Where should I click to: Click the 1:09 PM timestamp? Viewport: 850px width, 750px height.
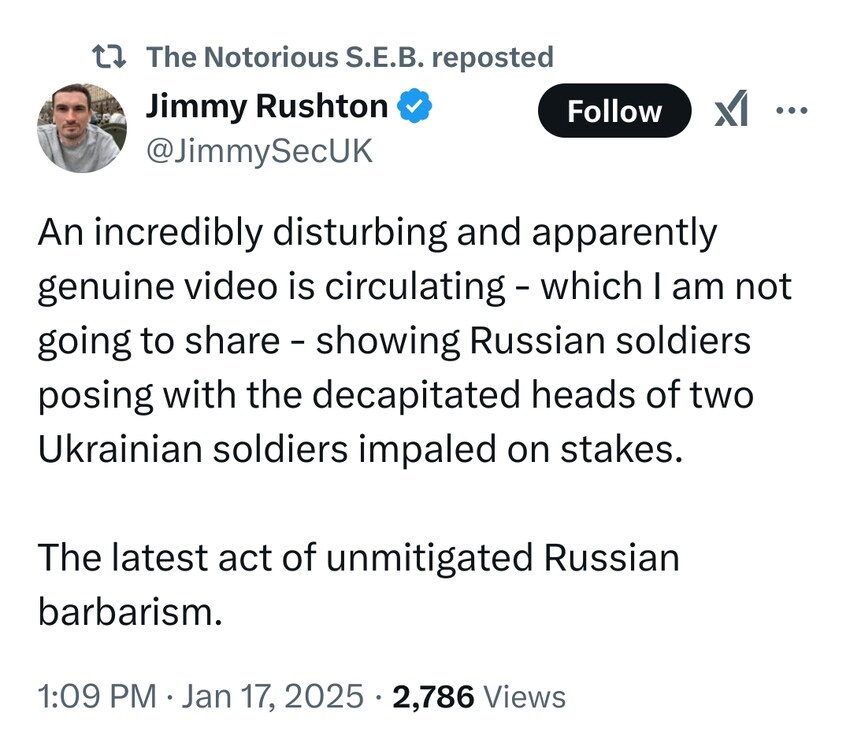98,696
